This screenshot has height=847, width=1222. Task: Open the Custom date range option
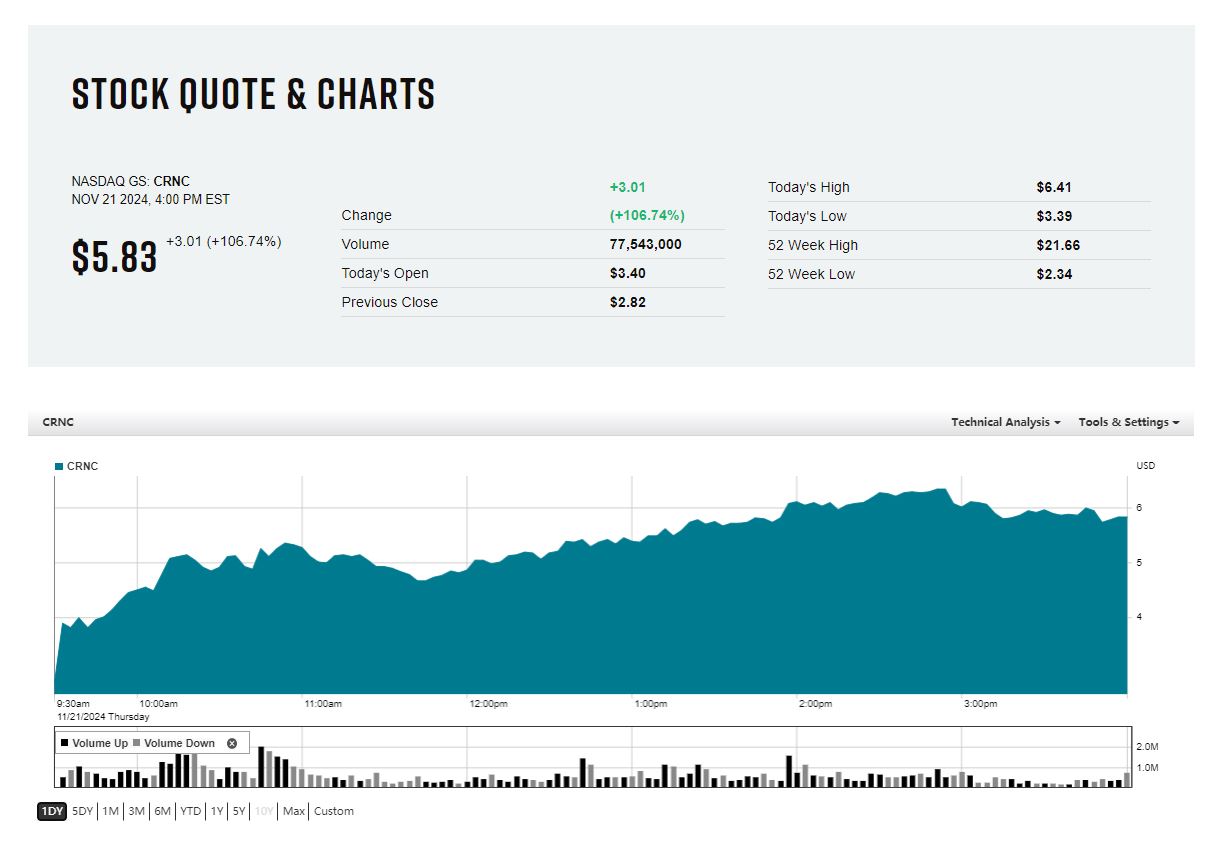pos(334,811)
